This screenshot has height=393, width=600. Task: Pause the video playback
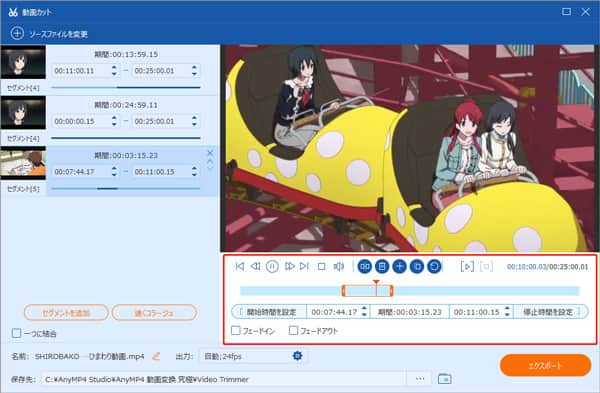pyautogui.click(x=272, y=266)
